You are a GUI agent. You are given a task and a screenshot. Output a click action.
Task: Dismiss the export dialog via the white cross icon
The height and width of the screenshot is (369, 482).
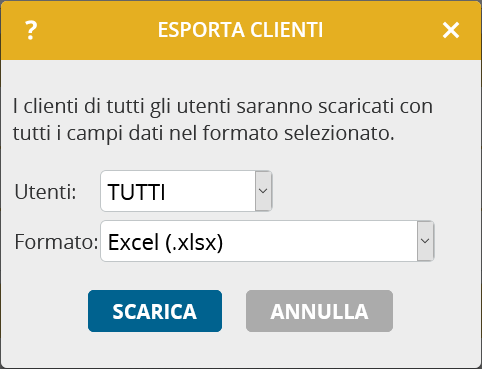[x=451, y=30]
